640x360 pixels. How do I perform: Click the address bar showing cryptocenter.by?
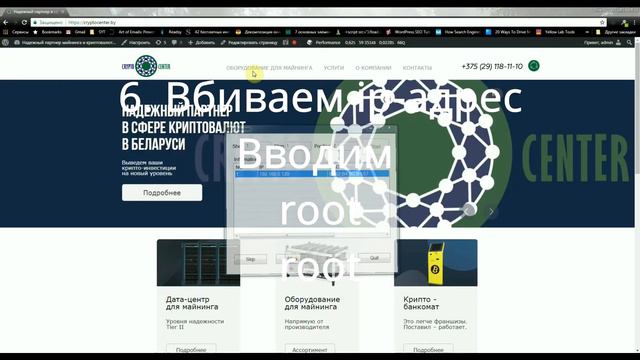pyautogui.click(x=318, y=22)
